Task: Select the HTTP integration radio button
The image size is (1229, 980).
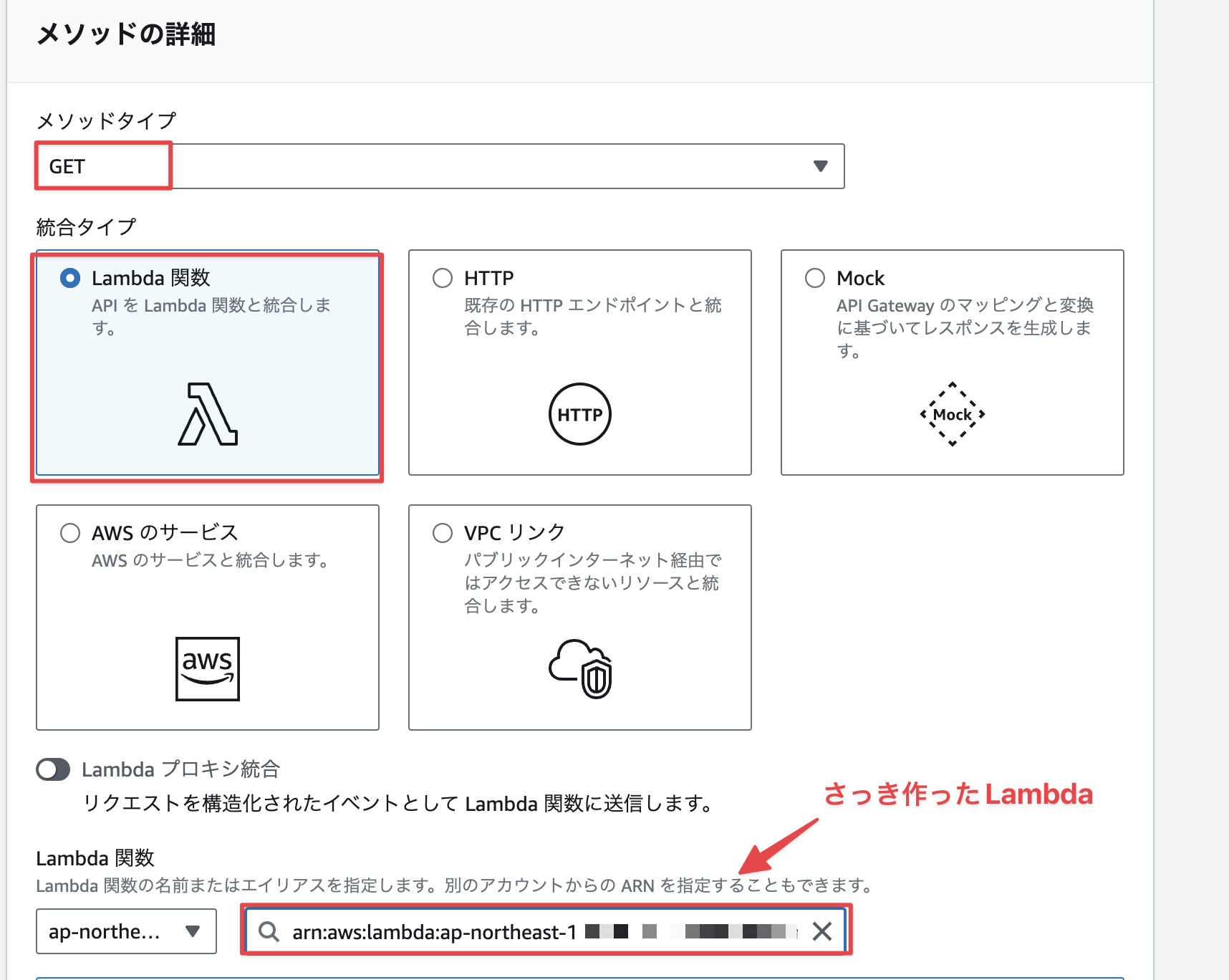Action: pyautogui.click(x=443, y=278)
